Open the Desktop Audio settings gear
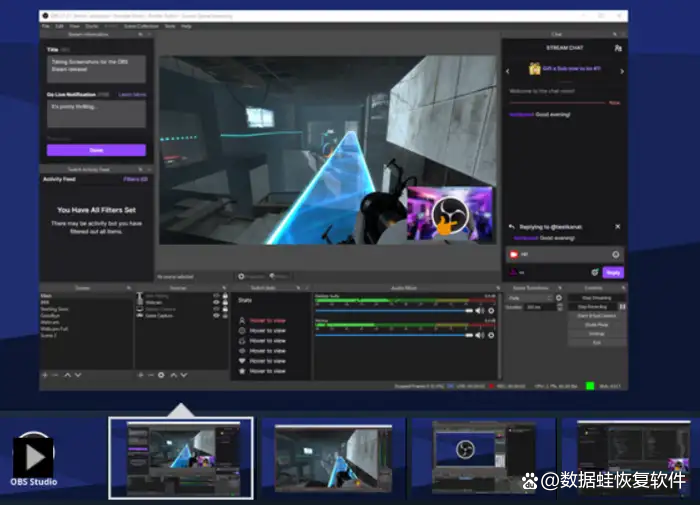This screenshot has height=505, width=700. pos(490,310)
